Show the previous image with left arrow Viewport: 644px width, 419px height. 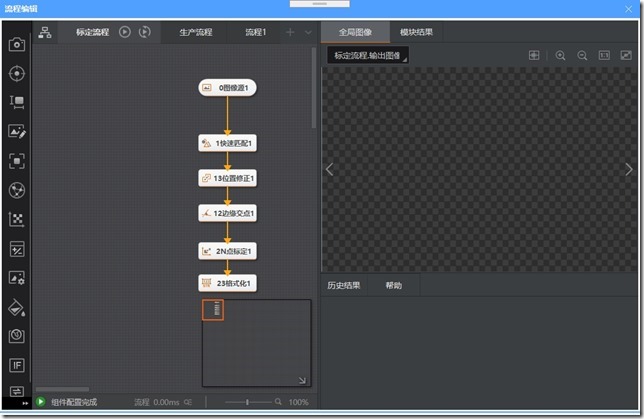329,169
